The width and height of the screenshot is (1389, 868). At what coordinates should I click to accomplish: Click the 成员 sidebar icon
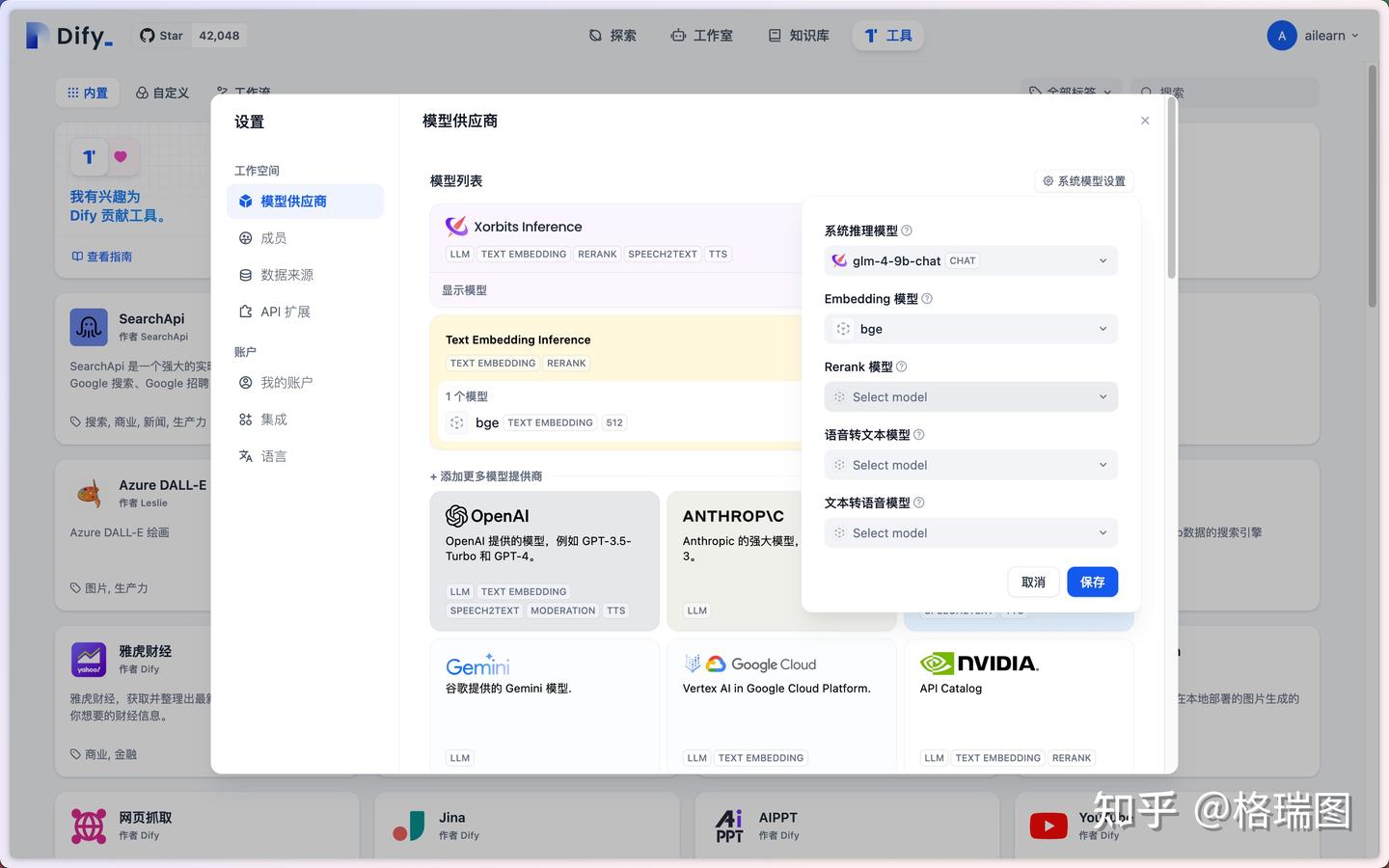[x=244, y=237]
